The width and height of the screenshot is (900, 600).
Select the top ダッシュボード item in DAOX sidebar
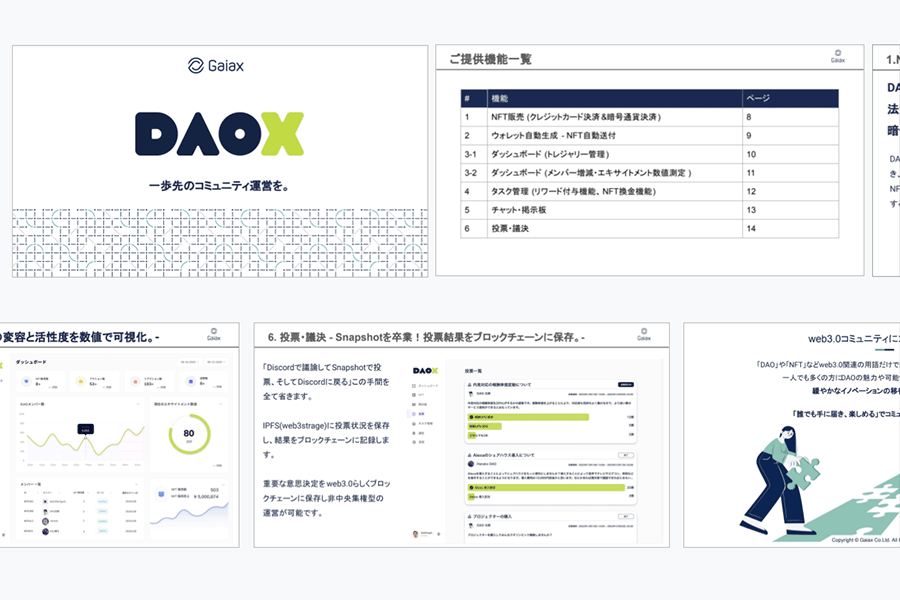point(425,386)
